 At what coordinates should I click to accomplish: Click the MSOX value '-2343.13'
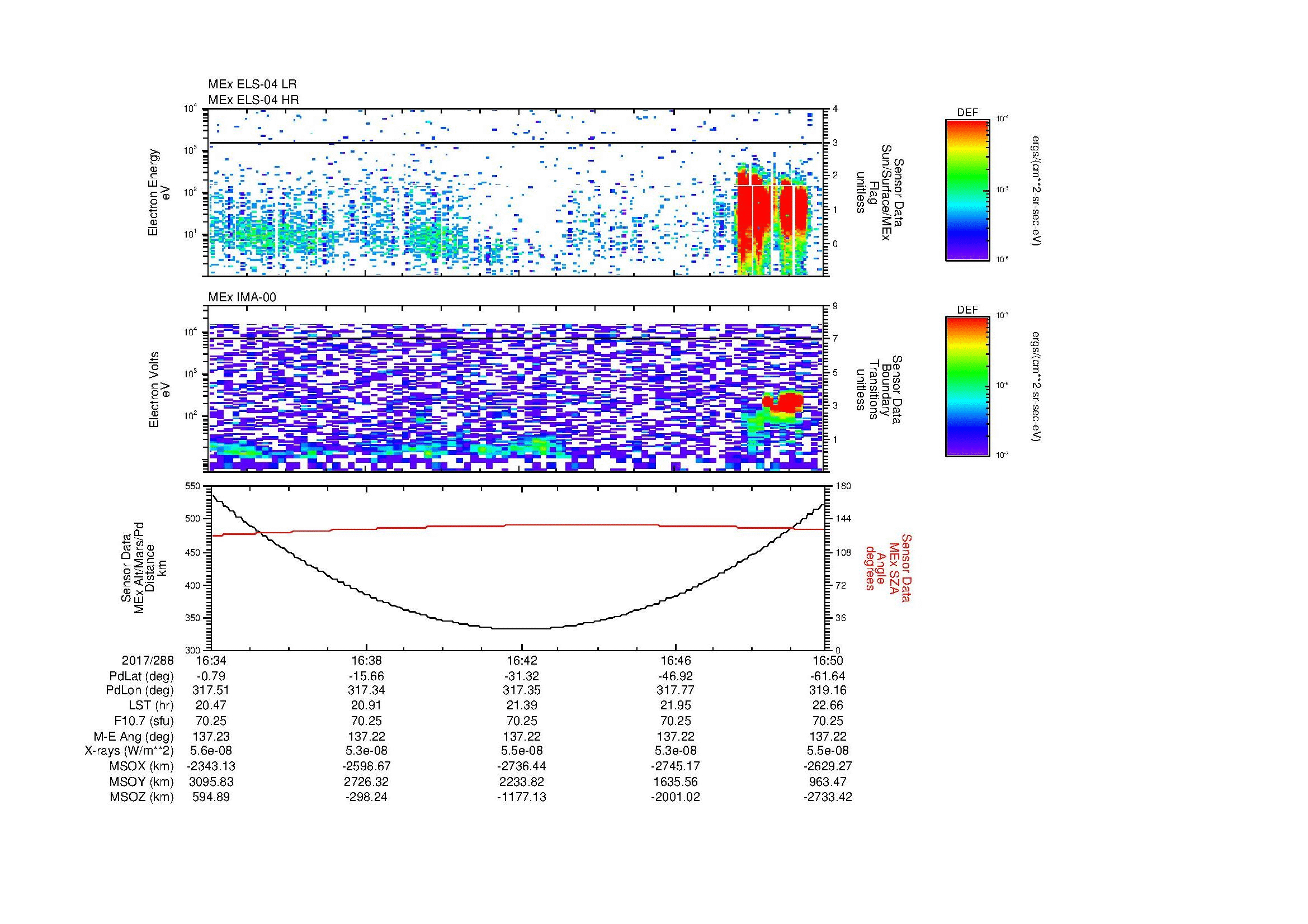pos(211,766)
